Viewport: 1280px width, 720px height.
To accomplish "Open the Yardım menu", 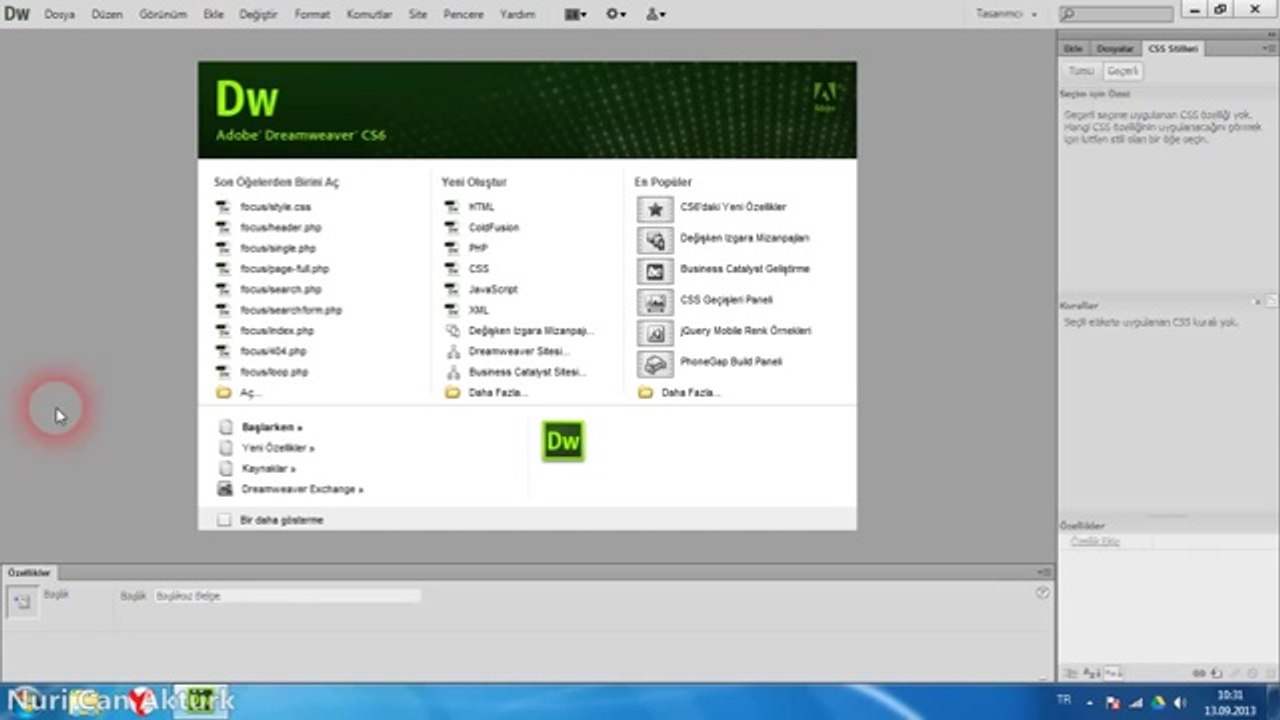I will tap(517, 15).
